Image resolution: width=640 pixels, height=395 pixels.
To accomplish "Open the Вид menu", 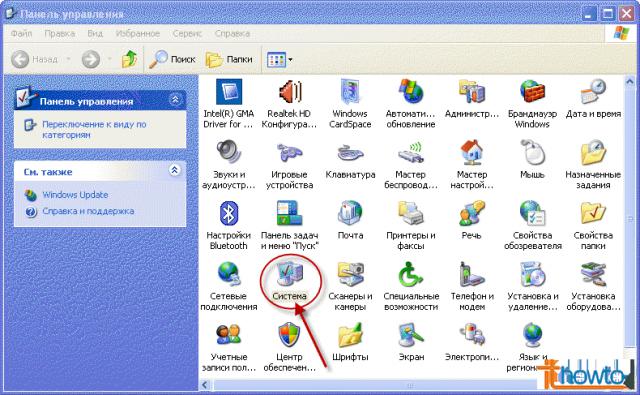I will tap(95, 33).
